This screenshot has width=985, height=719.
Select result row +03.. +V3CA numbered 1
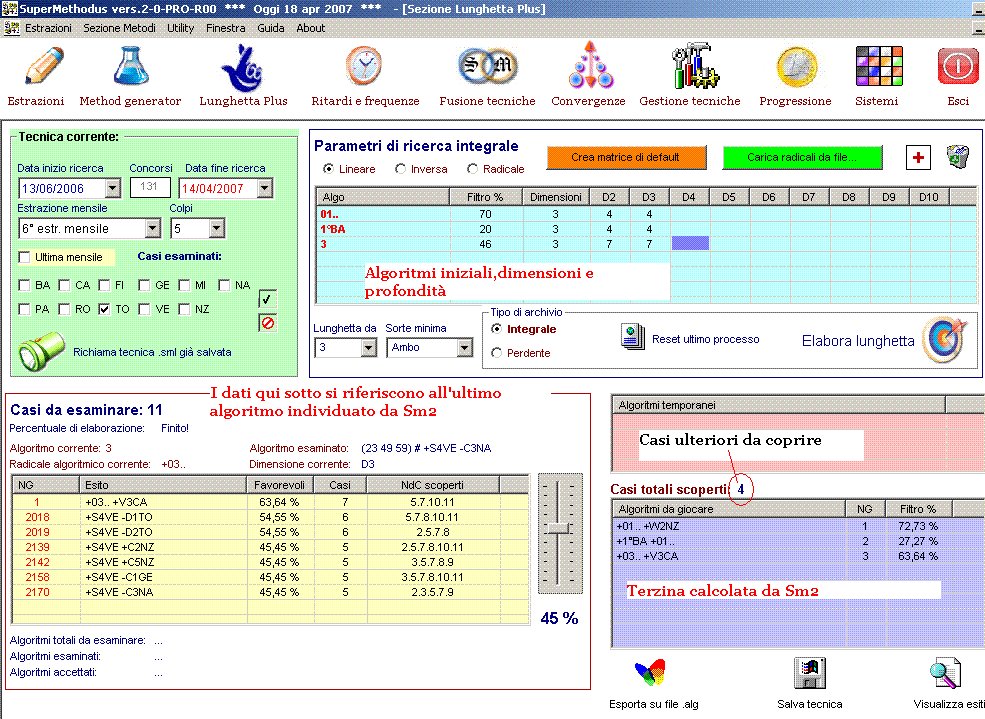(271, 502)
